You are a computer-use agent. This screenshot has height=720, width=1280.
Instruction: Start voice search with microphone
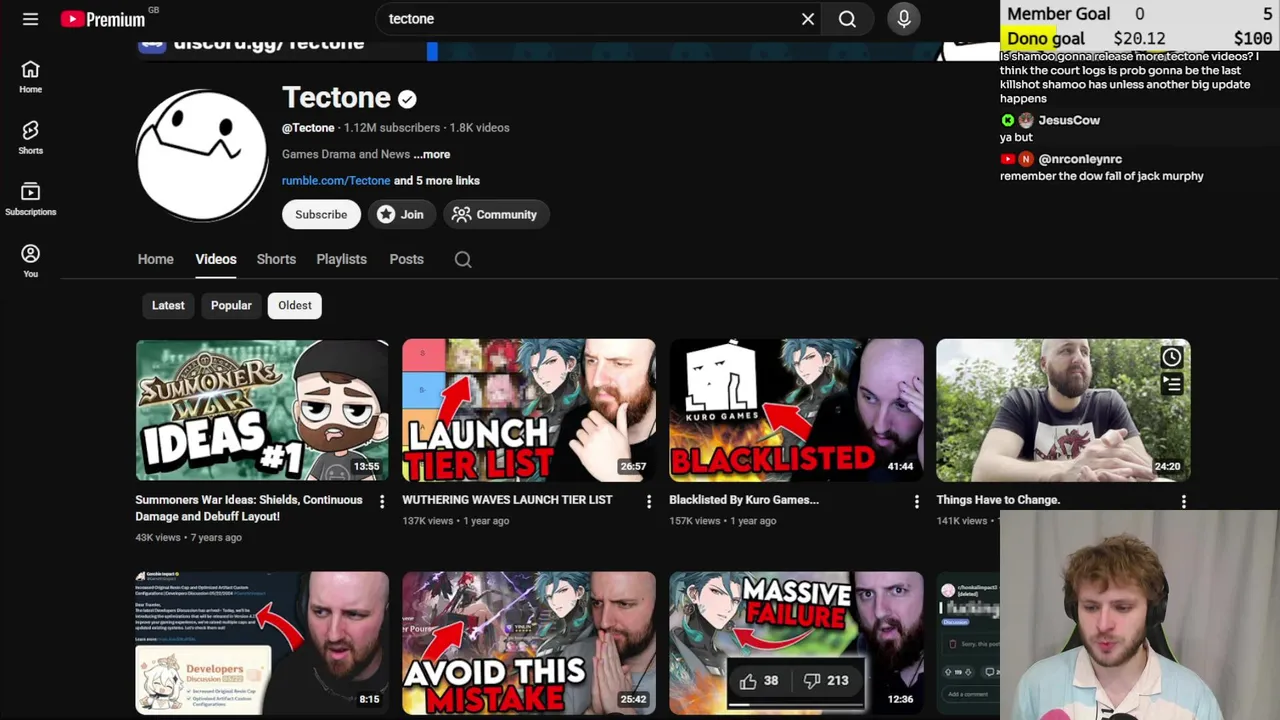pyautogui.click(x=904, y=19)
